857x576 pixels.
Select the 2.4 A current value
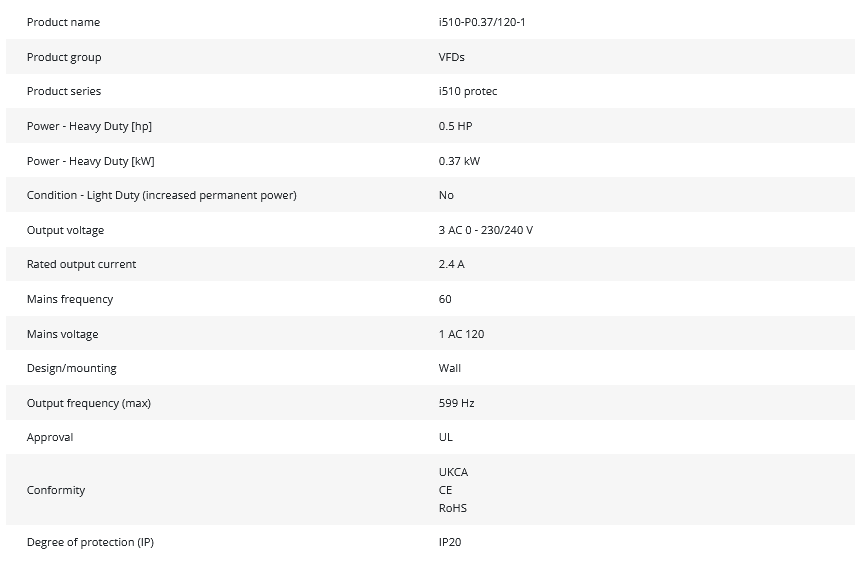(x=452, y=264)
